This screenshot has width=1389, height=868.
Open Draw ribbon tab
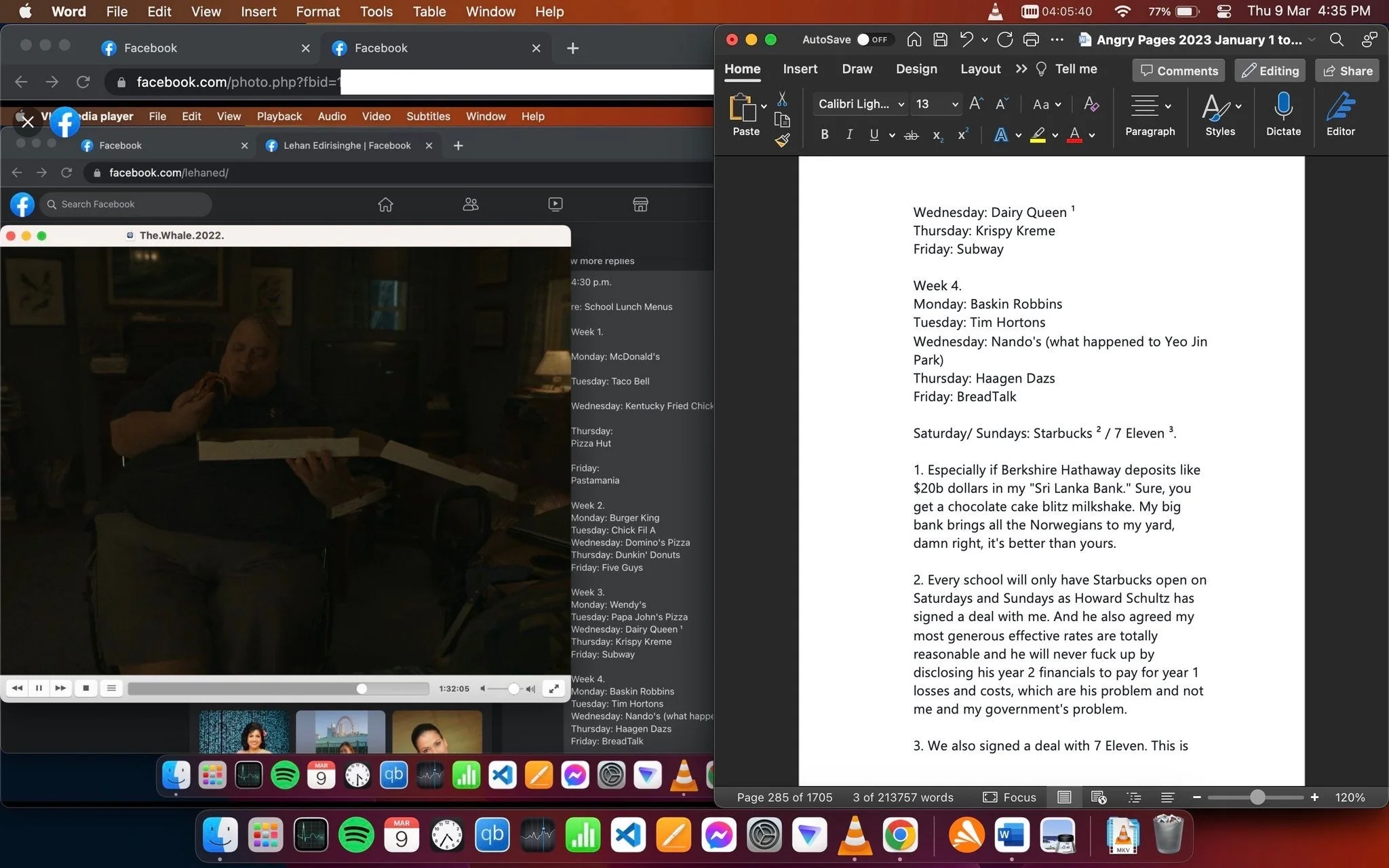point(857,68)
